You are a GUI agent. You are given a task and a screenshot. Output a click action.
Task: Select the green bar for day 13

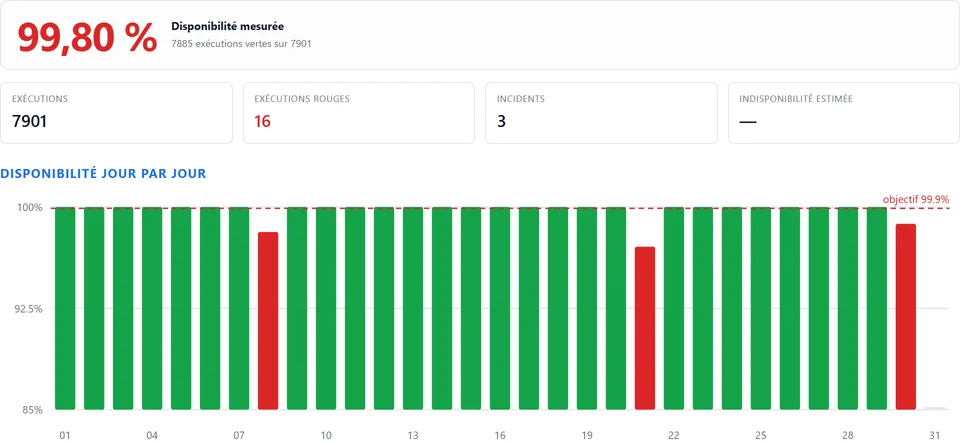[x=413, y=308]
